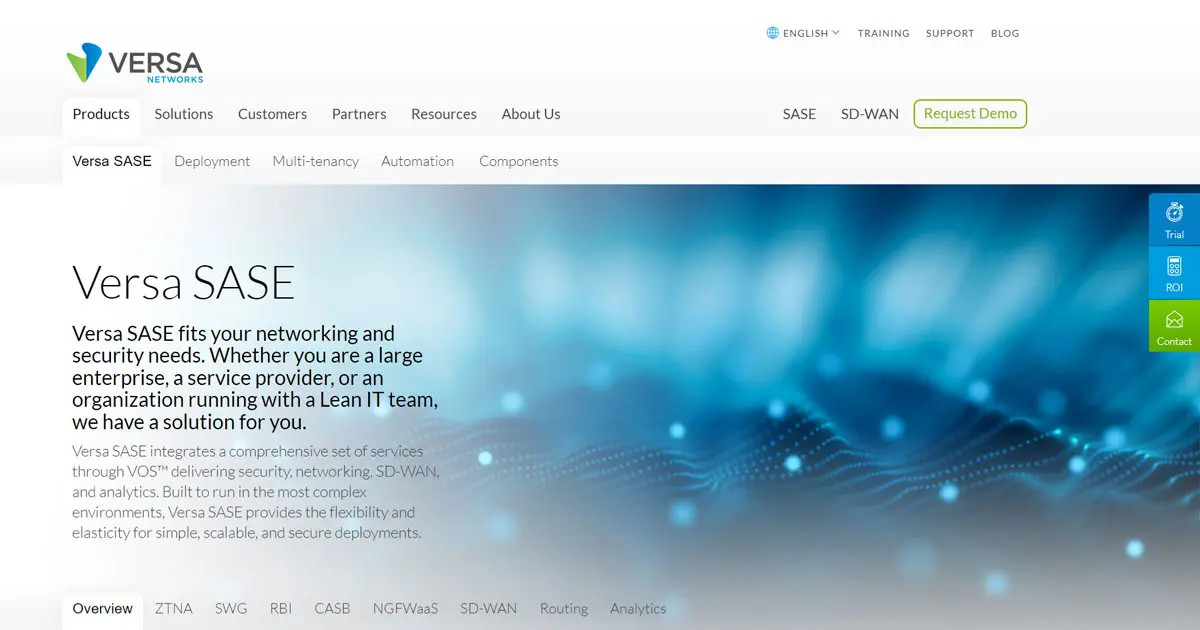Switch to the Analytics tab
Image resolution: width=1200 pixels, height=630 pixels.
pos(637,608)
